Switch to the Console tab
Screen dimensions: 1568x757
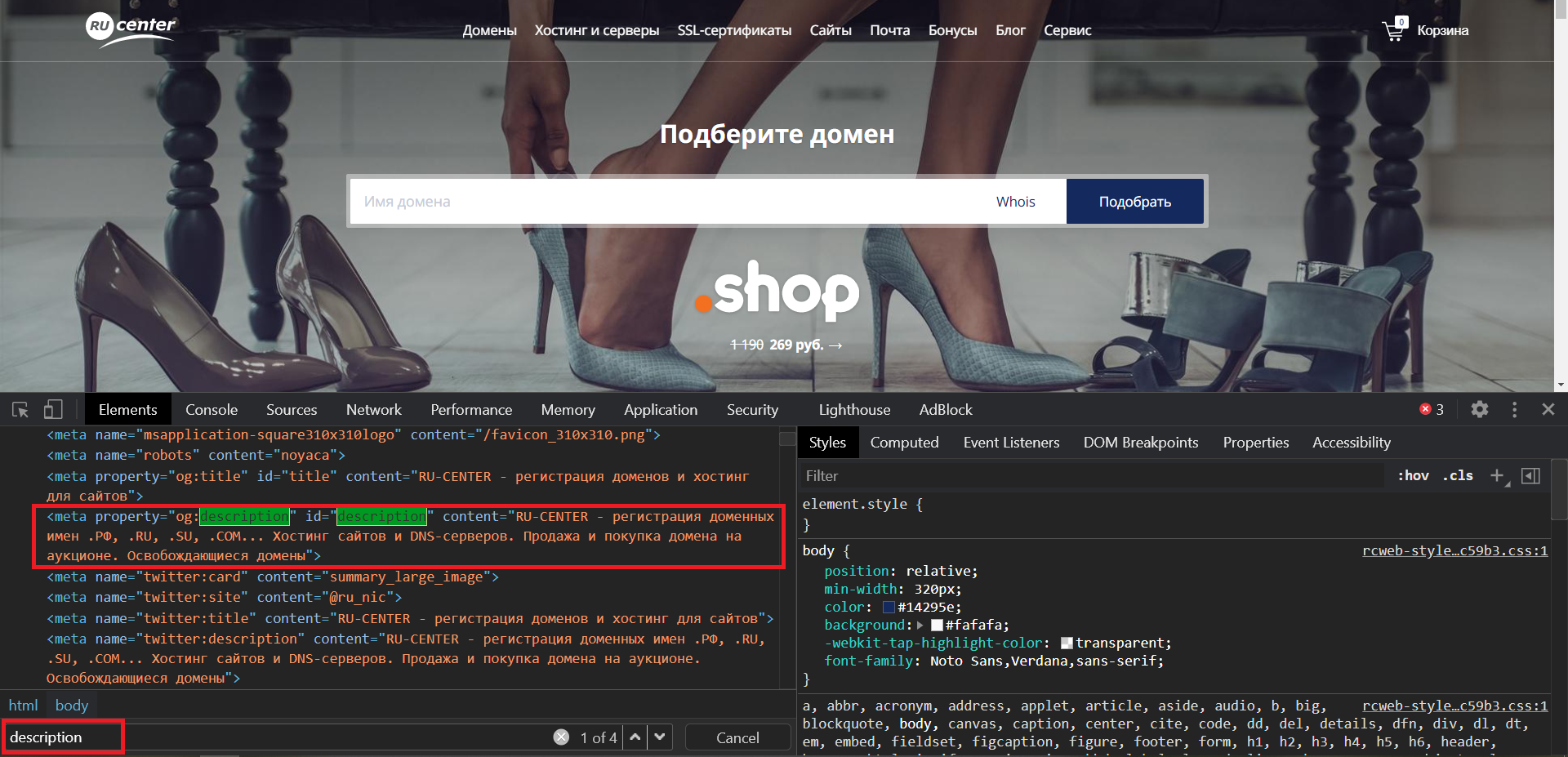click(x=212, y=409)
